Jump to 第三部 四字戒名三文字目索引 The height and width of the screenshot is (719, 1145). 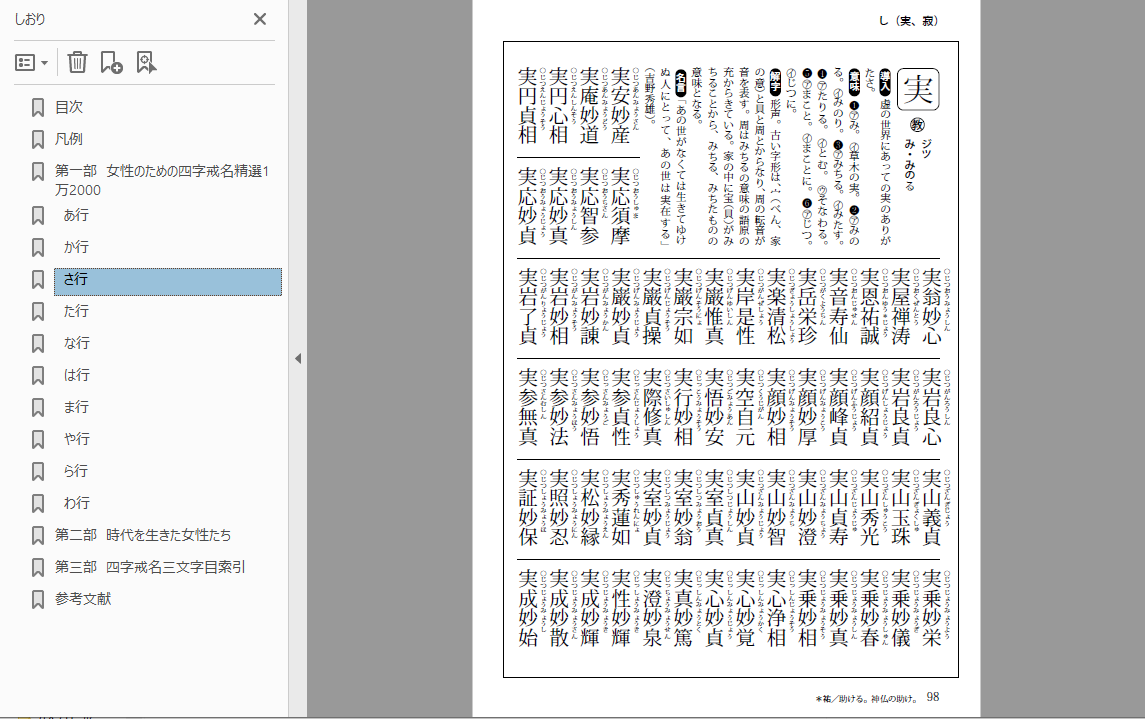150,567
